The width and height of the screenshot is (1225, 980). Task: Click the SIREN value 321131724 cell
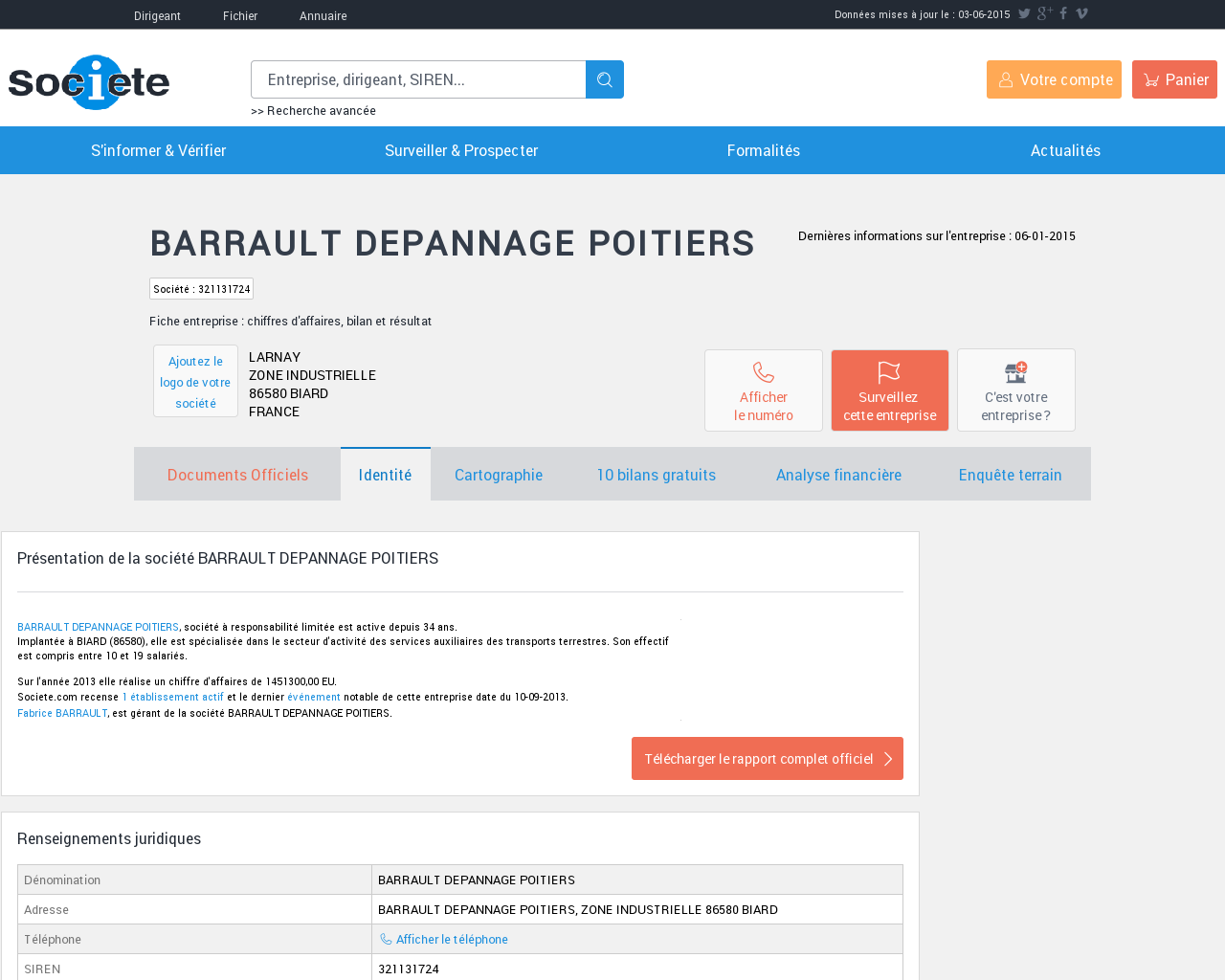[637, 969]
